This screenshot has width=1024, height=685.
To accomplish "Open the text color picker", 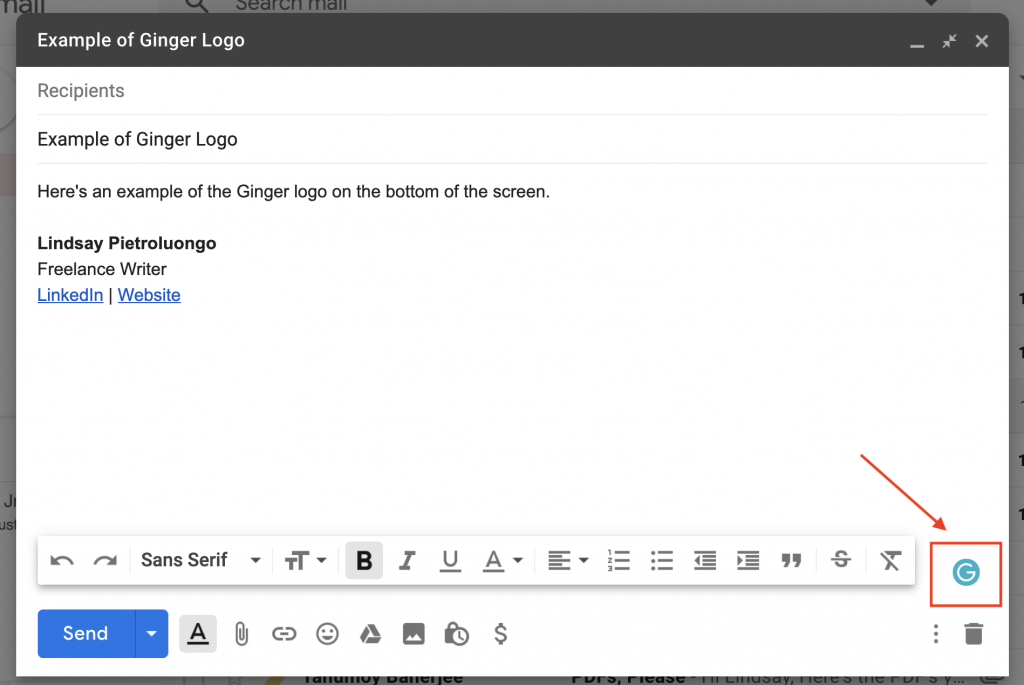I will (x=502, y=560).
